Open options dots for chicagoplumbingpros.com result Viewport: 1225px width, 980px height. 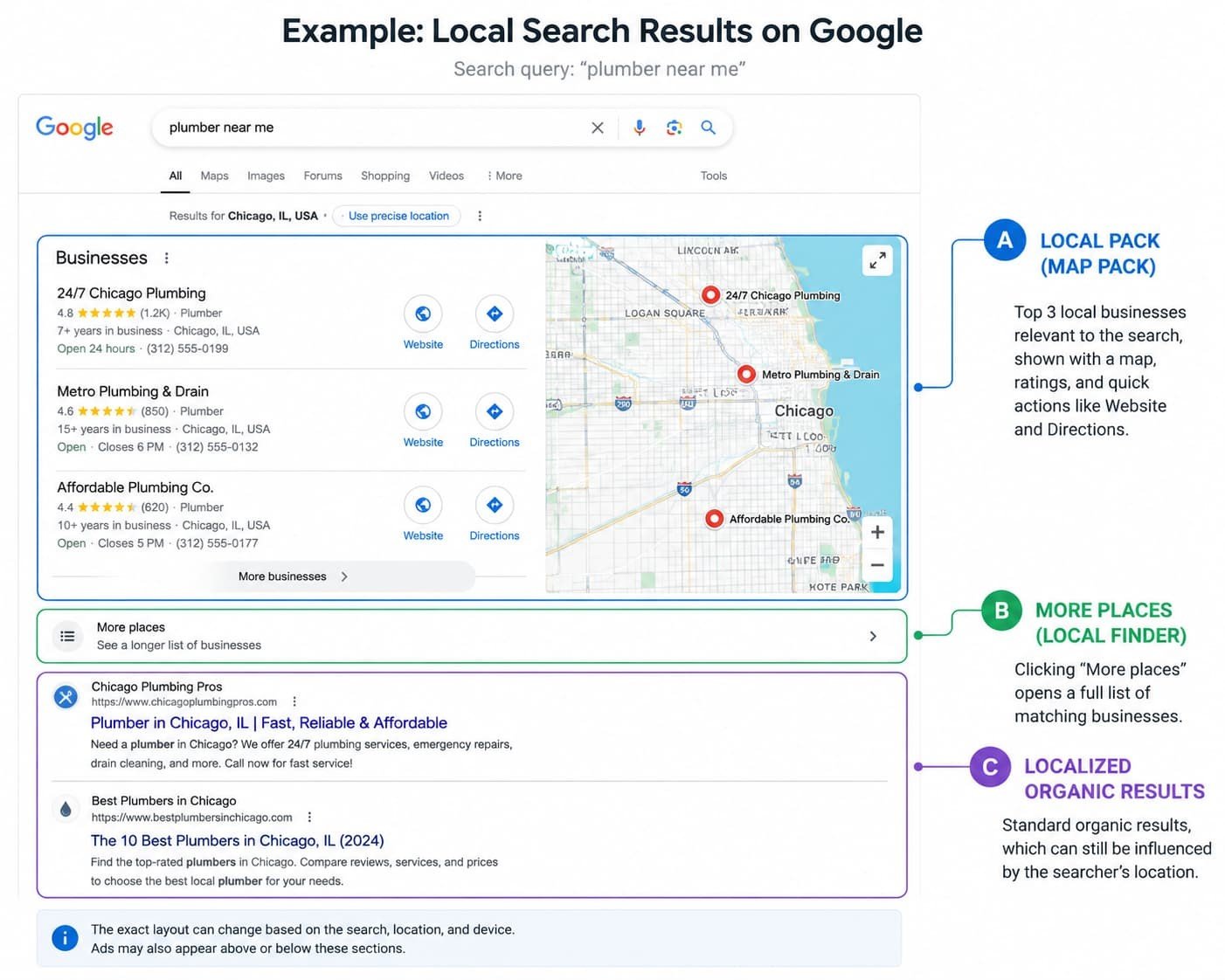click(x=294, y=701)
